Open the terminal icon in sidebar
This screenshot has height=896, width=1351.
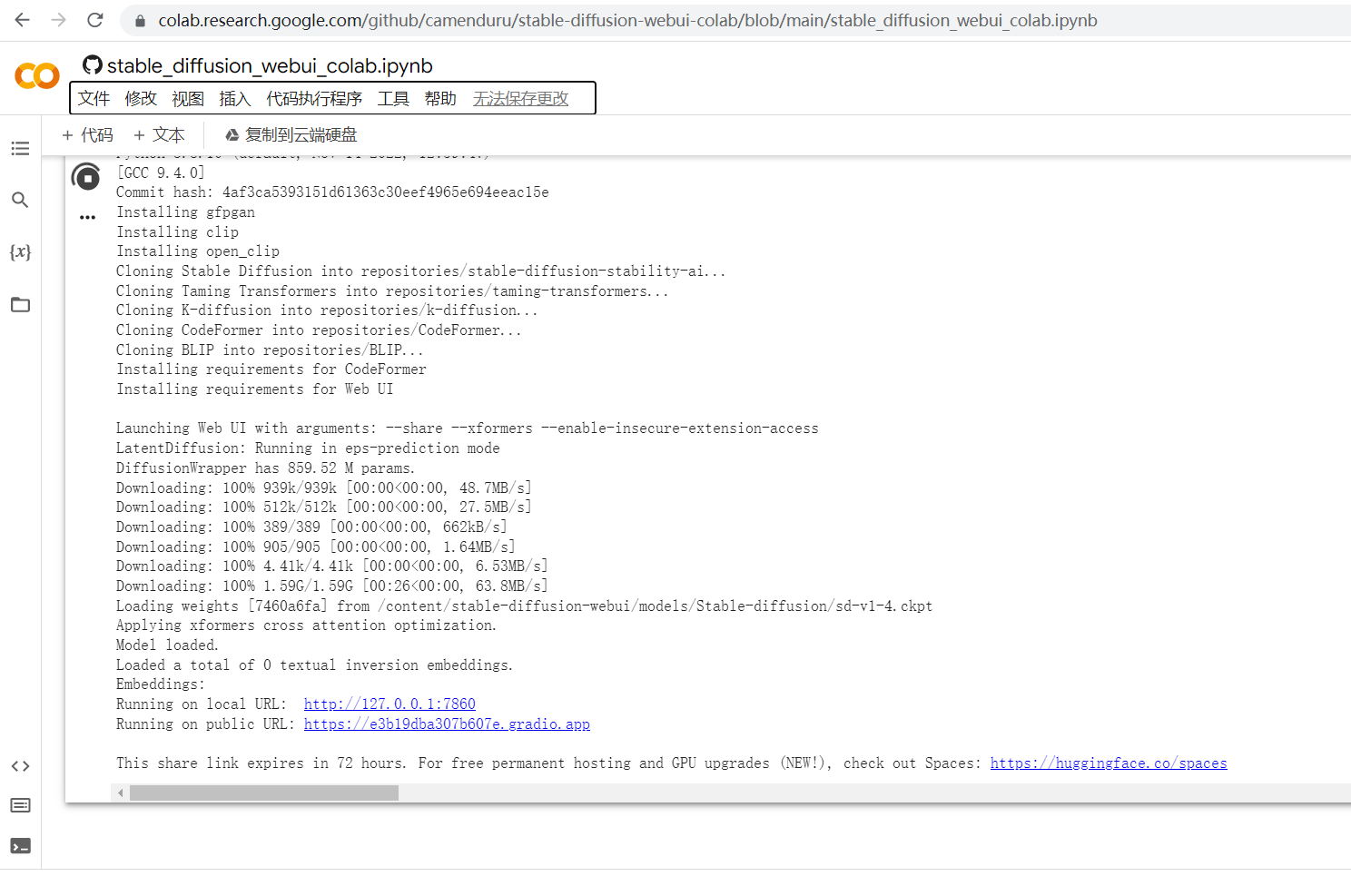[x=20, y=846]
